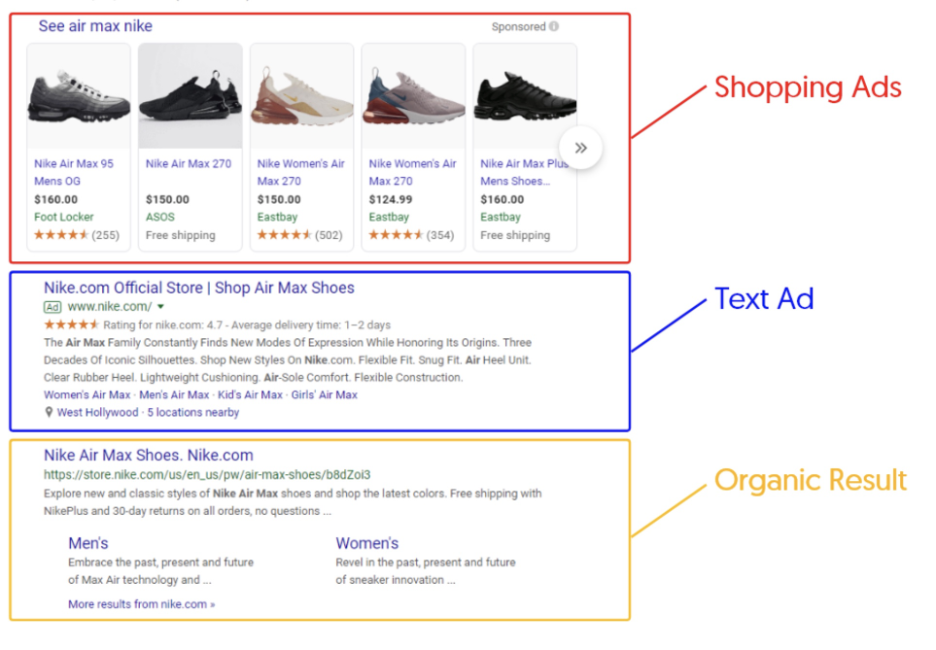This screenshot has width=936, height=650.
Task: Open the See air max nike link
Action: (95, 26)
